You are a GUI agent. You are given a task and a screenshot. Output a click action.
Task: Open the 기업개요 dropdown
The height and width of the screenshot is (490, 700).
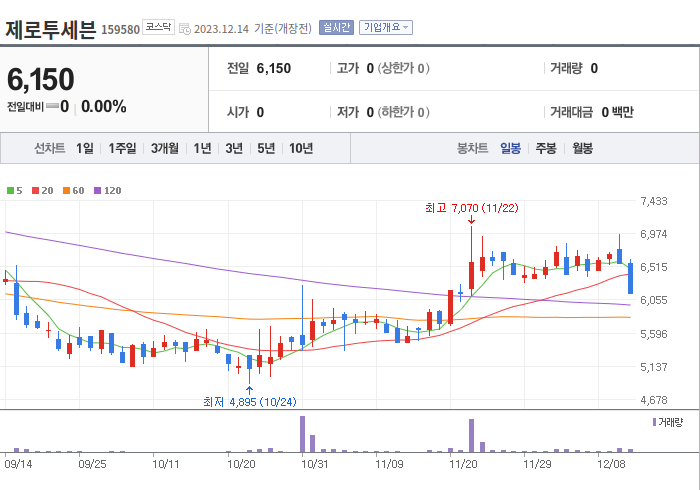pyautogui.click(x=386, y=28)
